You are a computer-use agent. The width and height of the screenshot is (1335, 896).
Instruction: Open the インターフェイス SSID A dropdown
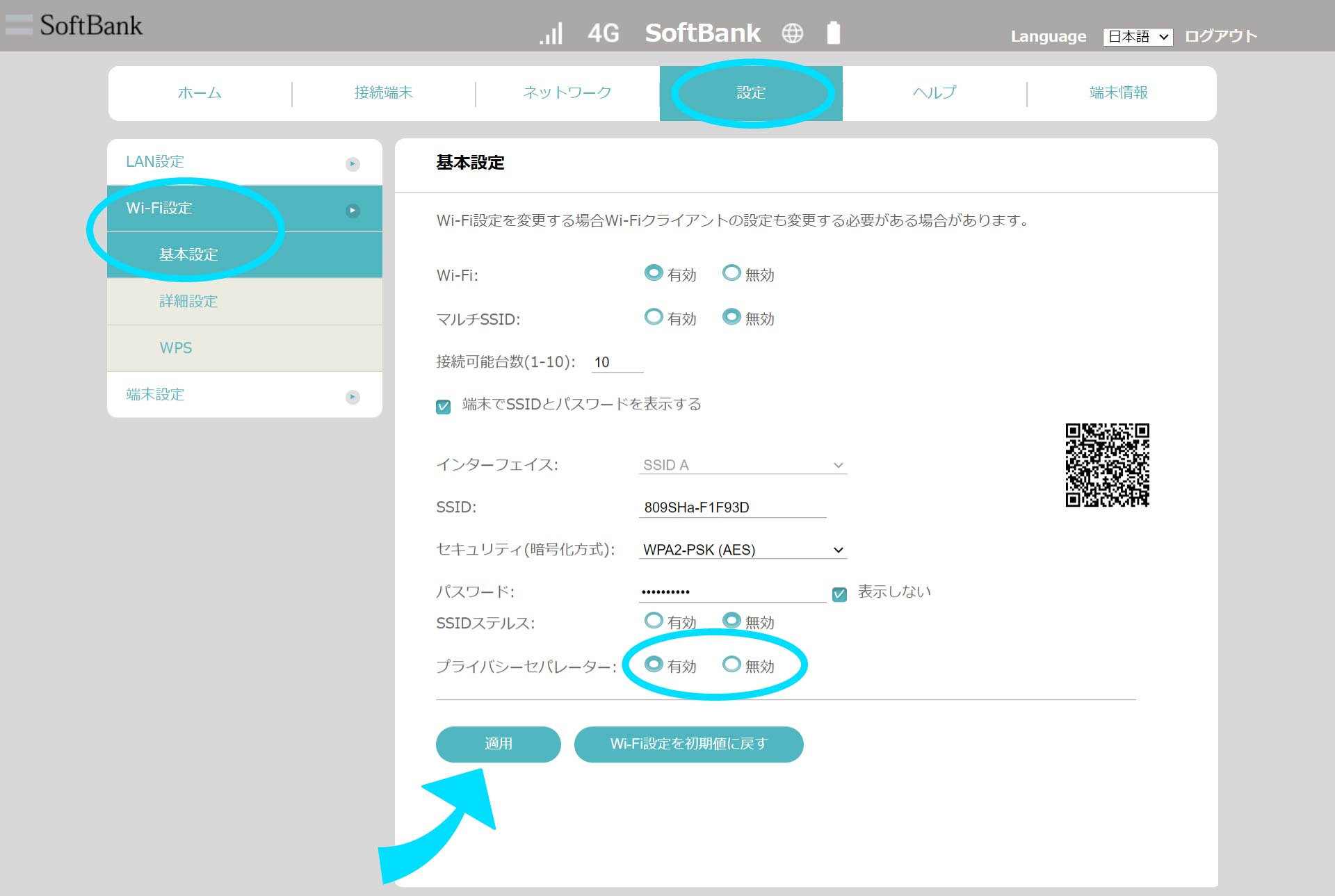tap(742, 465)
